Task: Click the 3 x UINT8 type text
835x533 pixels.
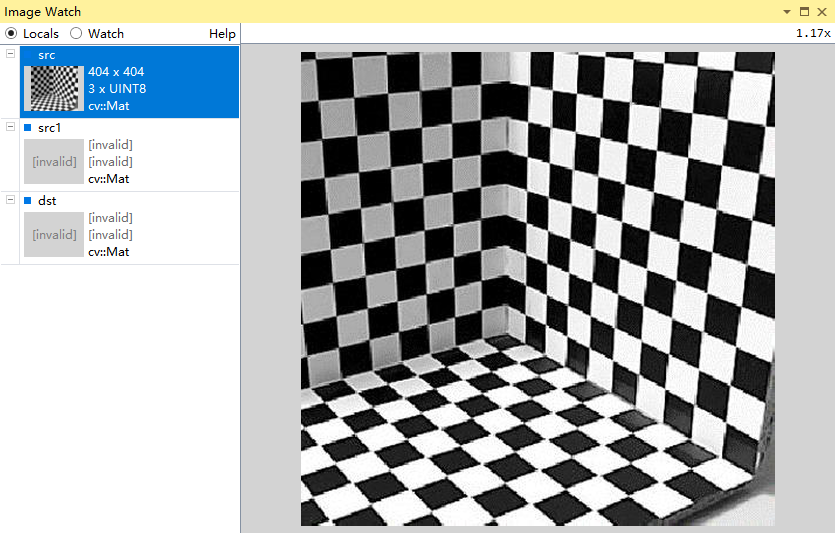Action: point(117,88)
